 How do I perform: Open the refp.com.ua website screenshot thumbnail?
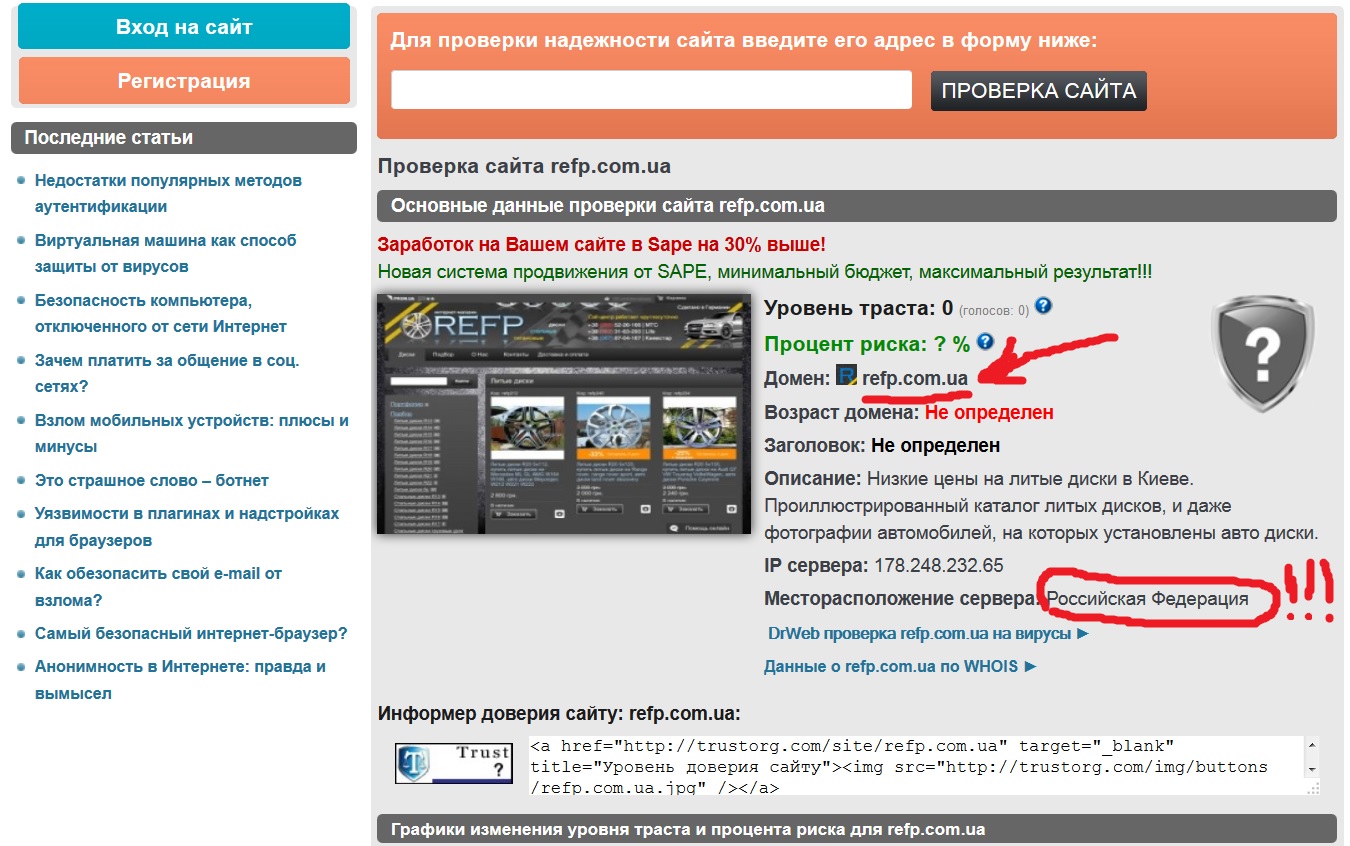click(563, 413)
